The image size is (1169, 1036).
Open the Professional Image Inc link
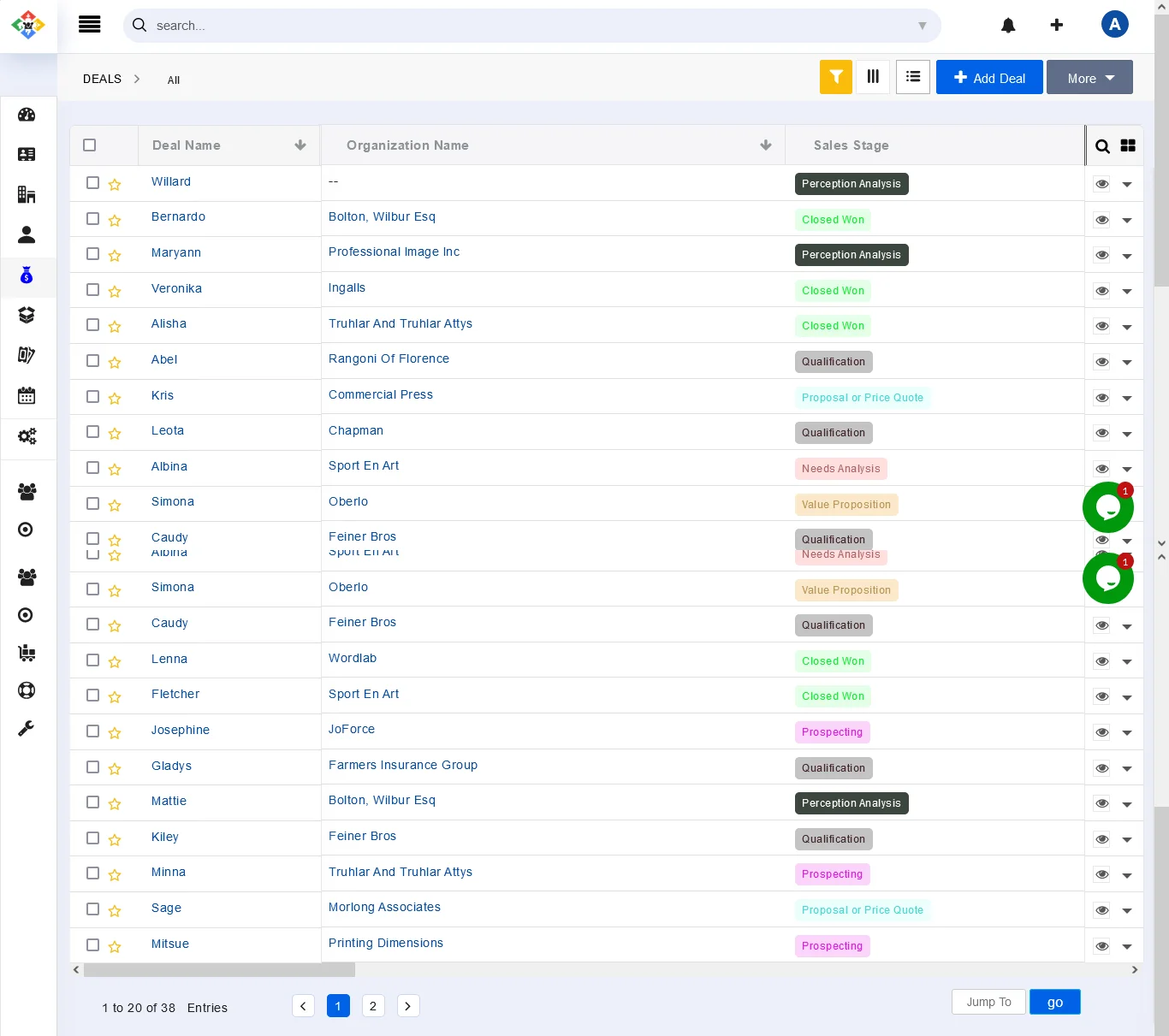point(394,252)
